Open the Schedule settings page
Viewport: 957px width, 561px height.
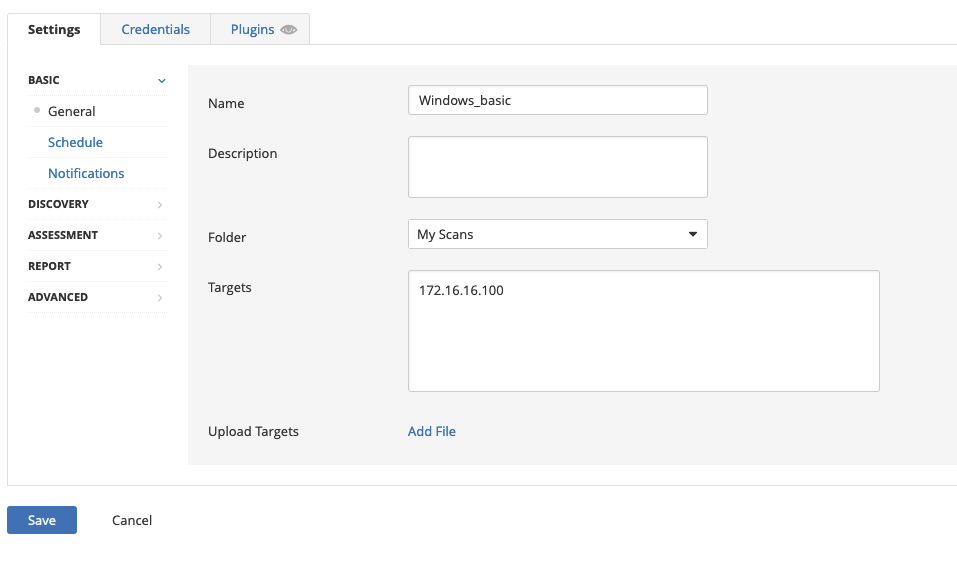pos(75,142)
